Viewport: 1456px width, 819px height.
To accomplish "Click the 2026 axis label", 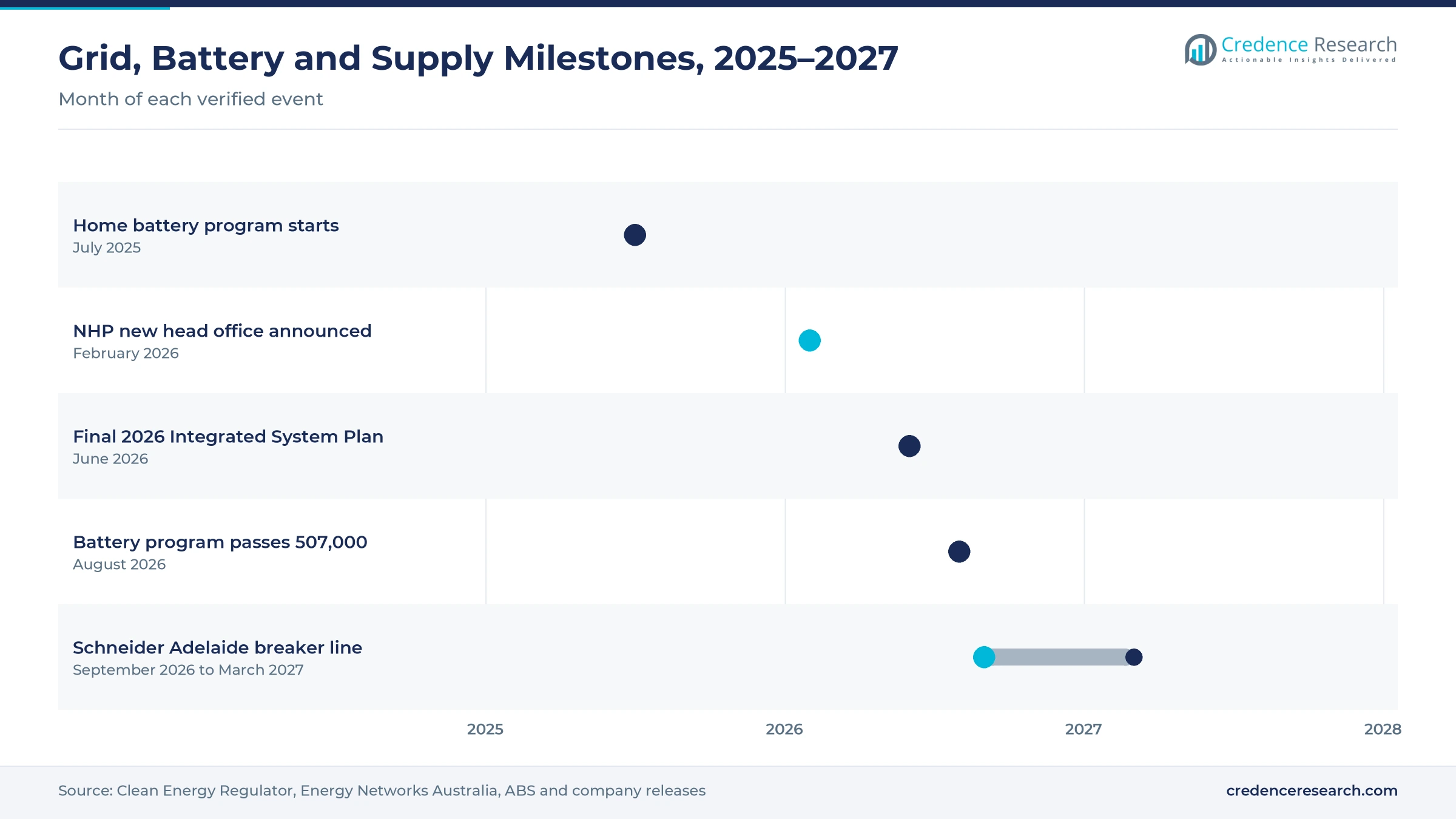I will (784, 729).
